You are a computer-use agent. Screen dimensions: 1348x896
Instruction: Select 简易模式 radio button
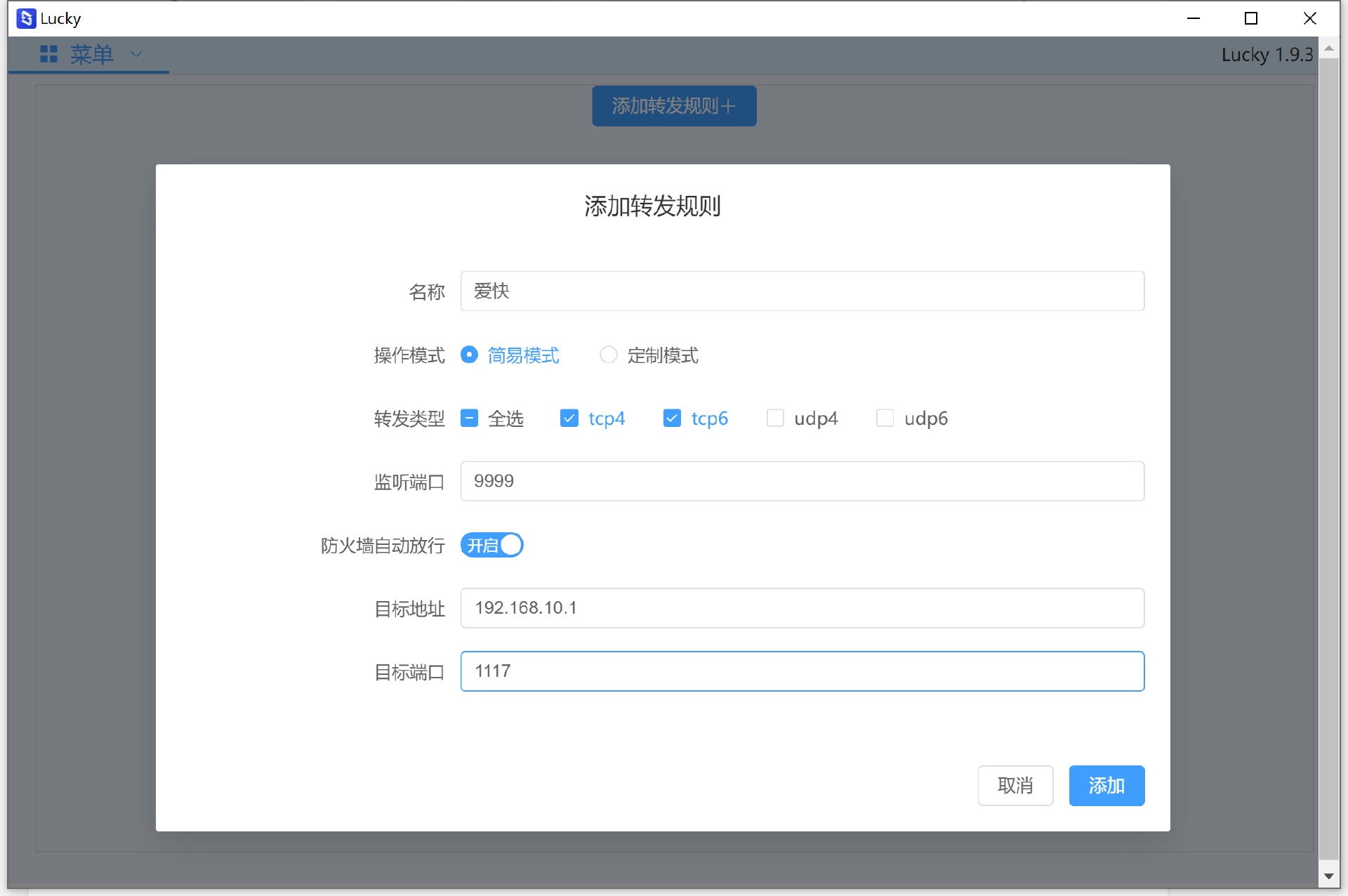tap(469, 355)
